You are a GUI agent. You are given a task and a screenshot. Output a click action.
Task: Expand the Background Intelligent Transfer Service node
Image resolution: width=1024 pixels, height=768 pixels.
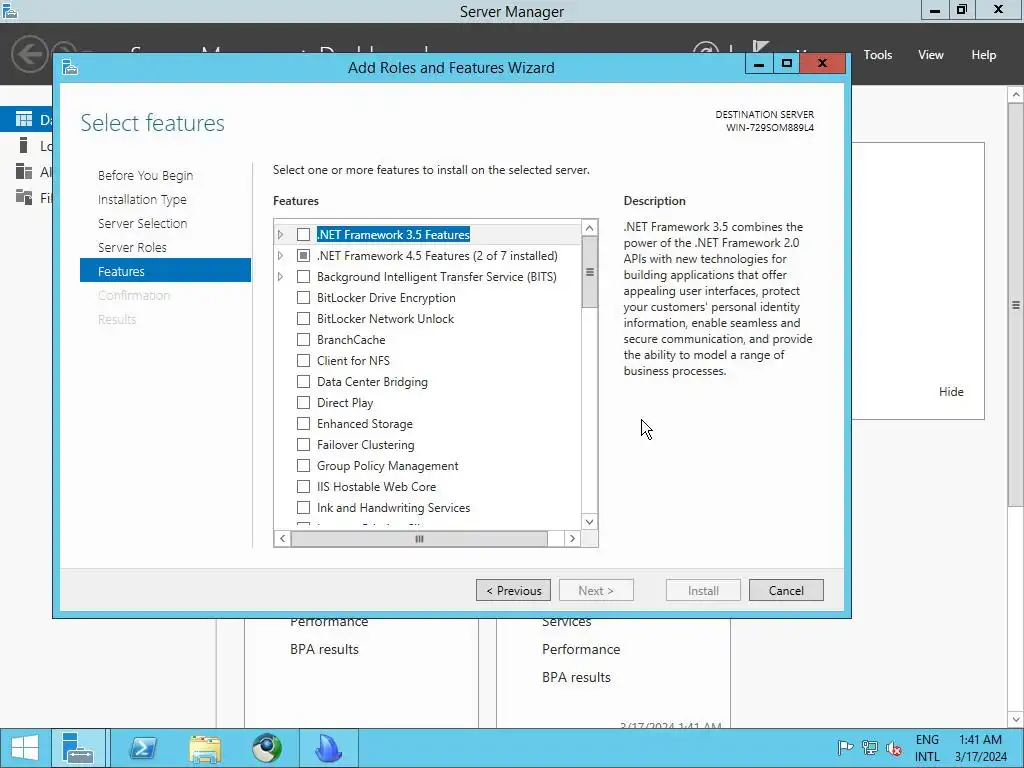(x=281, y=276)
